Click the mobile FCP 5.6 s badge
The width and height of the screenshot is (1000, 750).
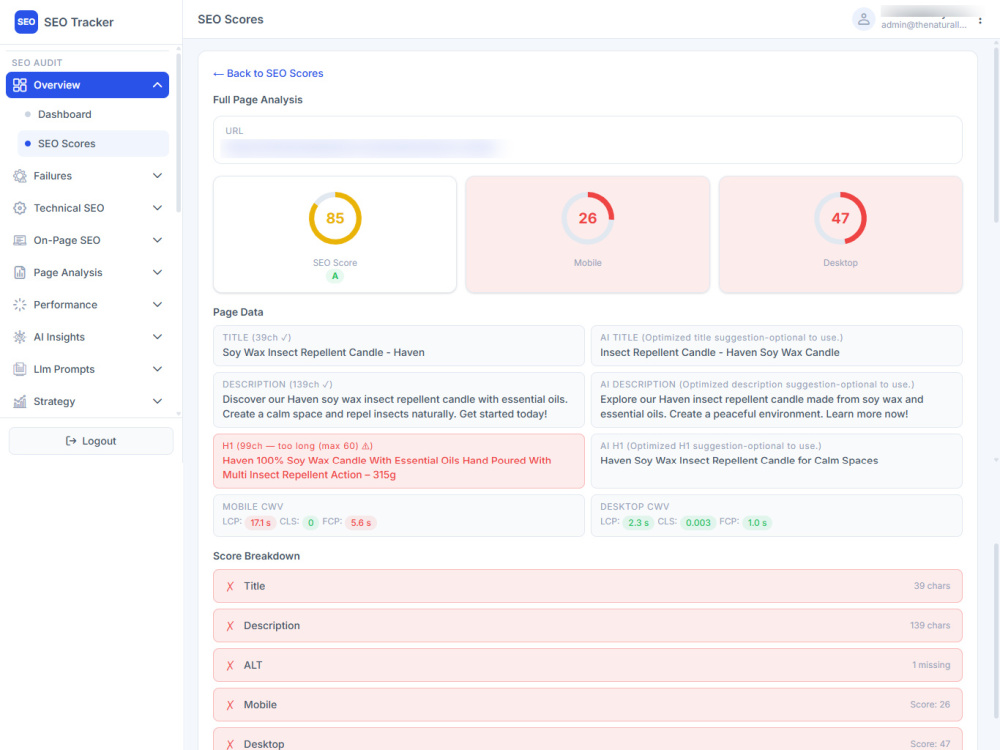pos(360,523)
